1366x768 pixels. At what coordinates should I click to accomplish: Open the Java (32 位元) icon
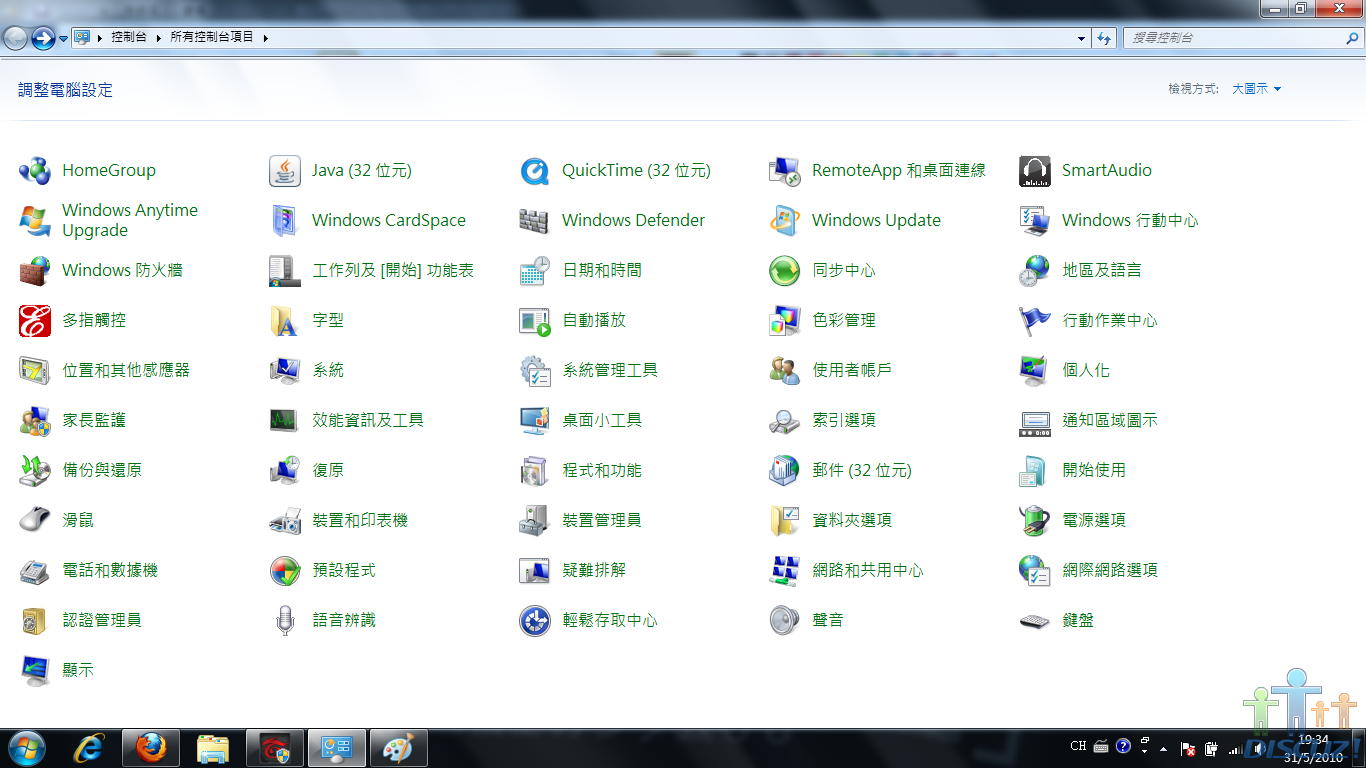(285, 171)
